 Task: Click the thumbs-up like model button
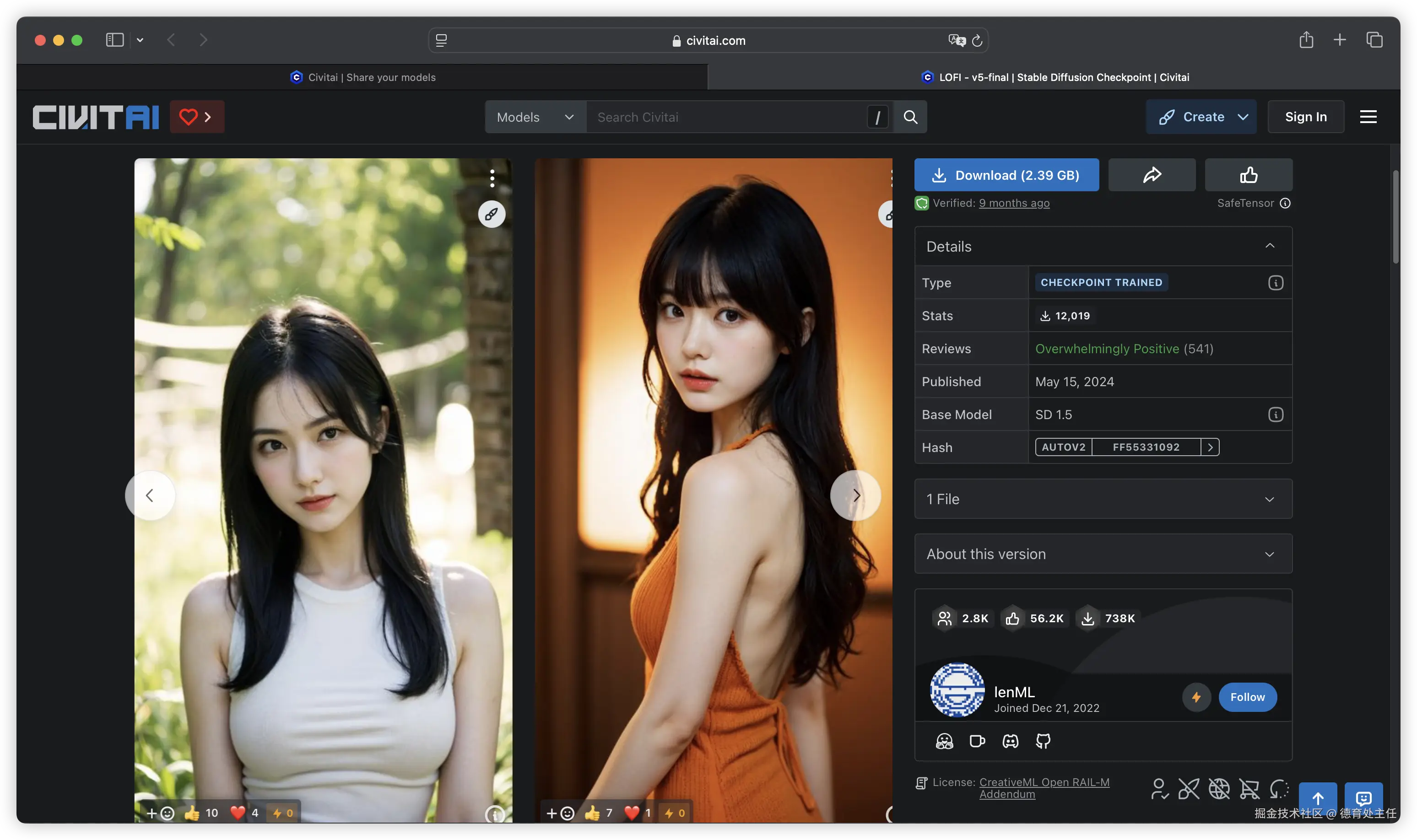pos(1248,175)
